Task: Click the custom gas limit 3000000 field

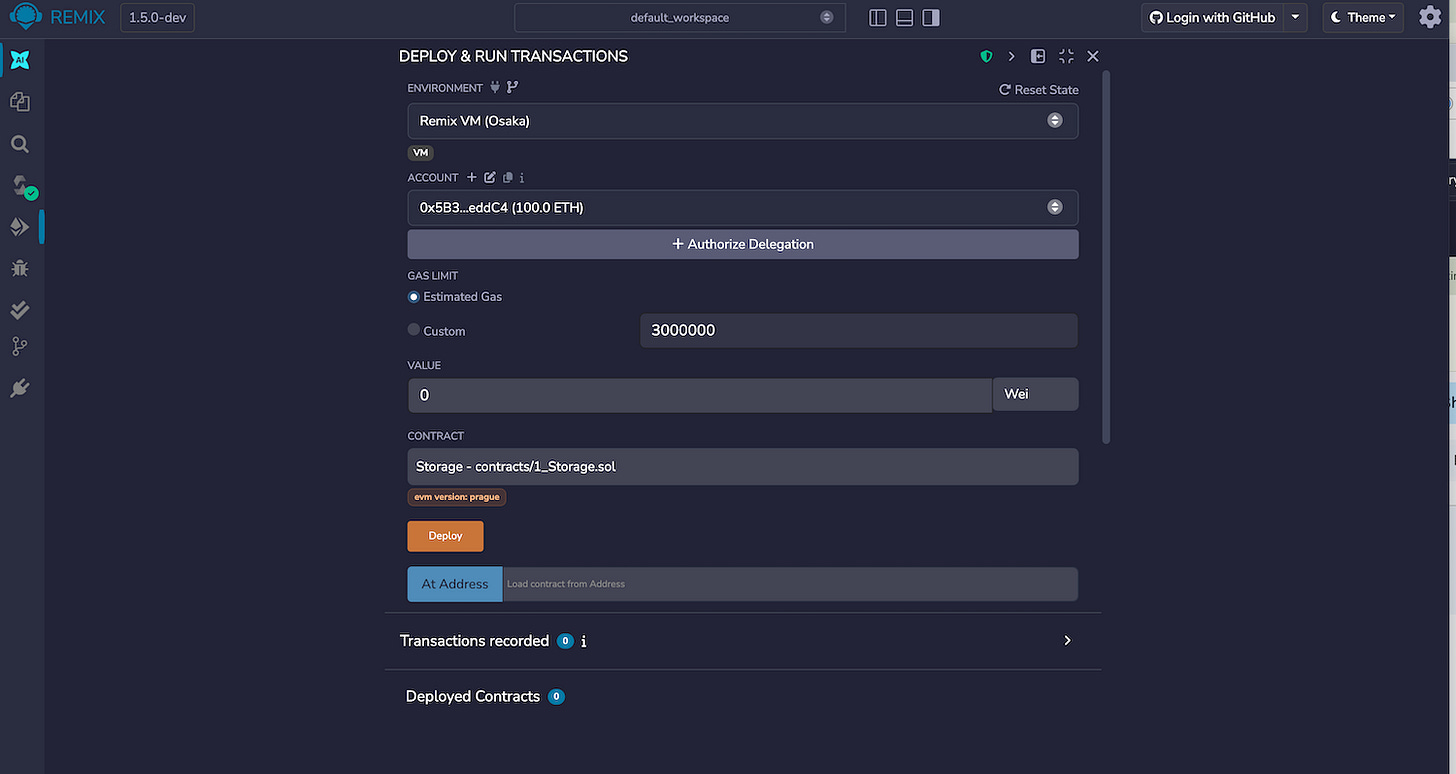Action: (x=859, y=330)
